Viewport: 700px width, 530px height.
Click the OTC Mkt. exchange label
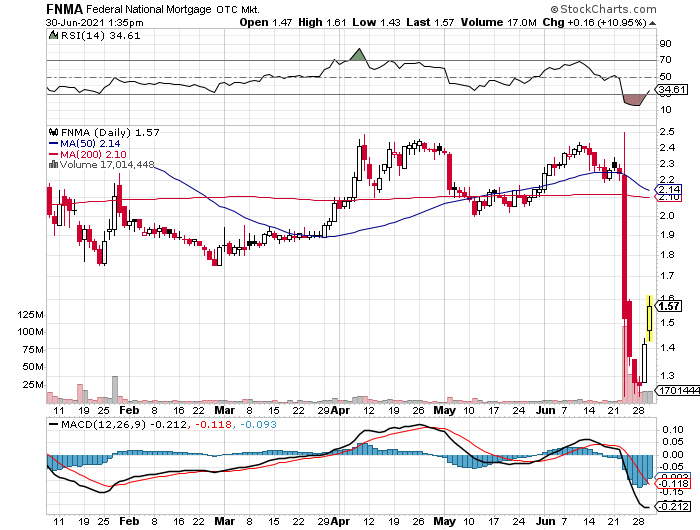coord(238,9)
